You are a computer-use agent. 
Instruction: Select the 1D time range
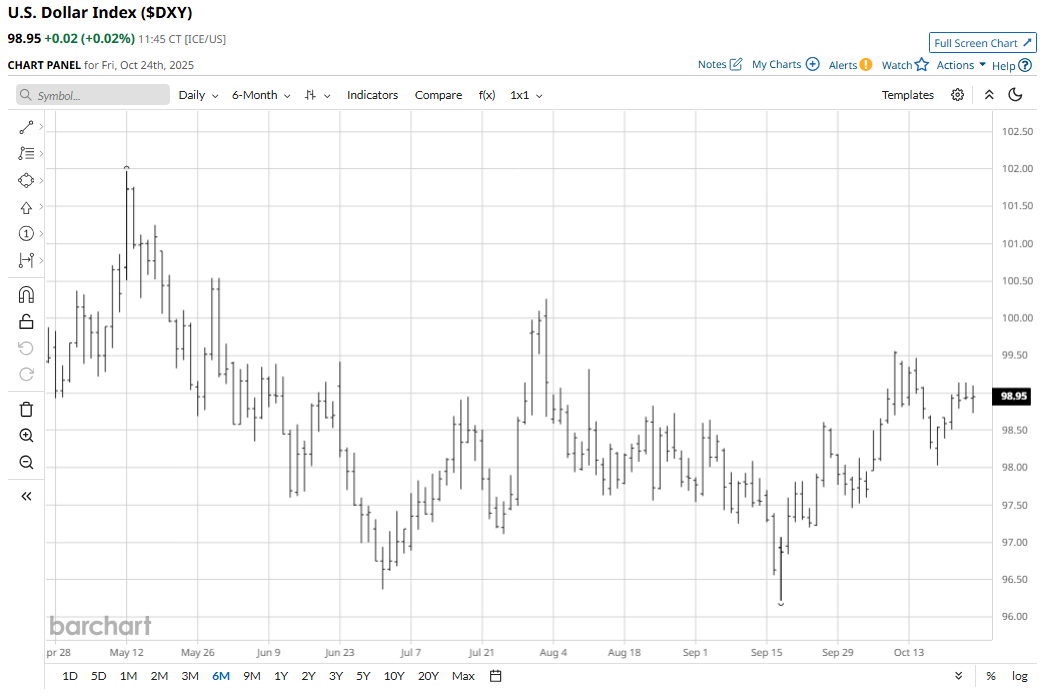click(70, 676)
